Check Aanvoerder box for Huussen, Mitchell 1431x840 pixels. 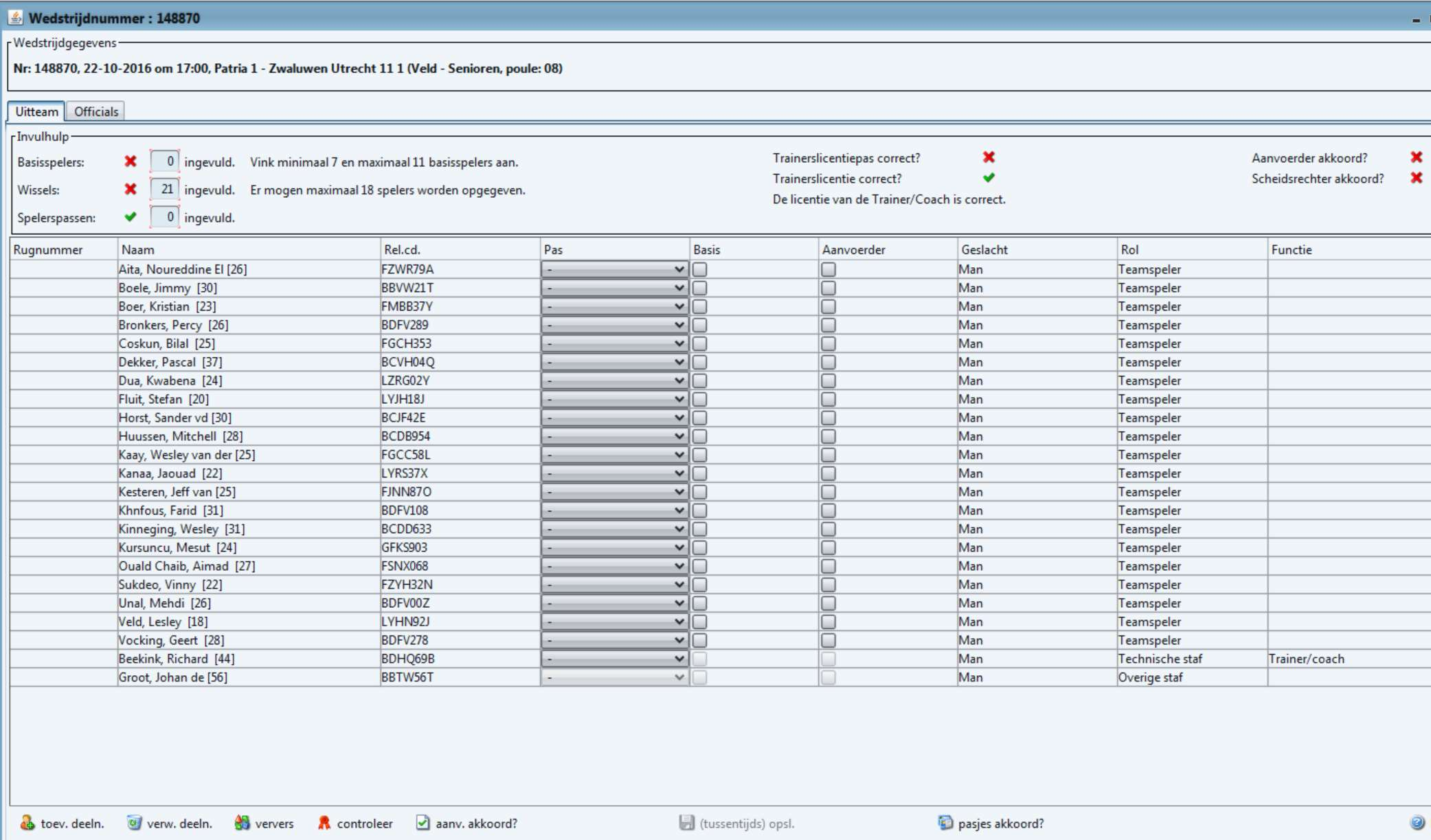point(829,436)
